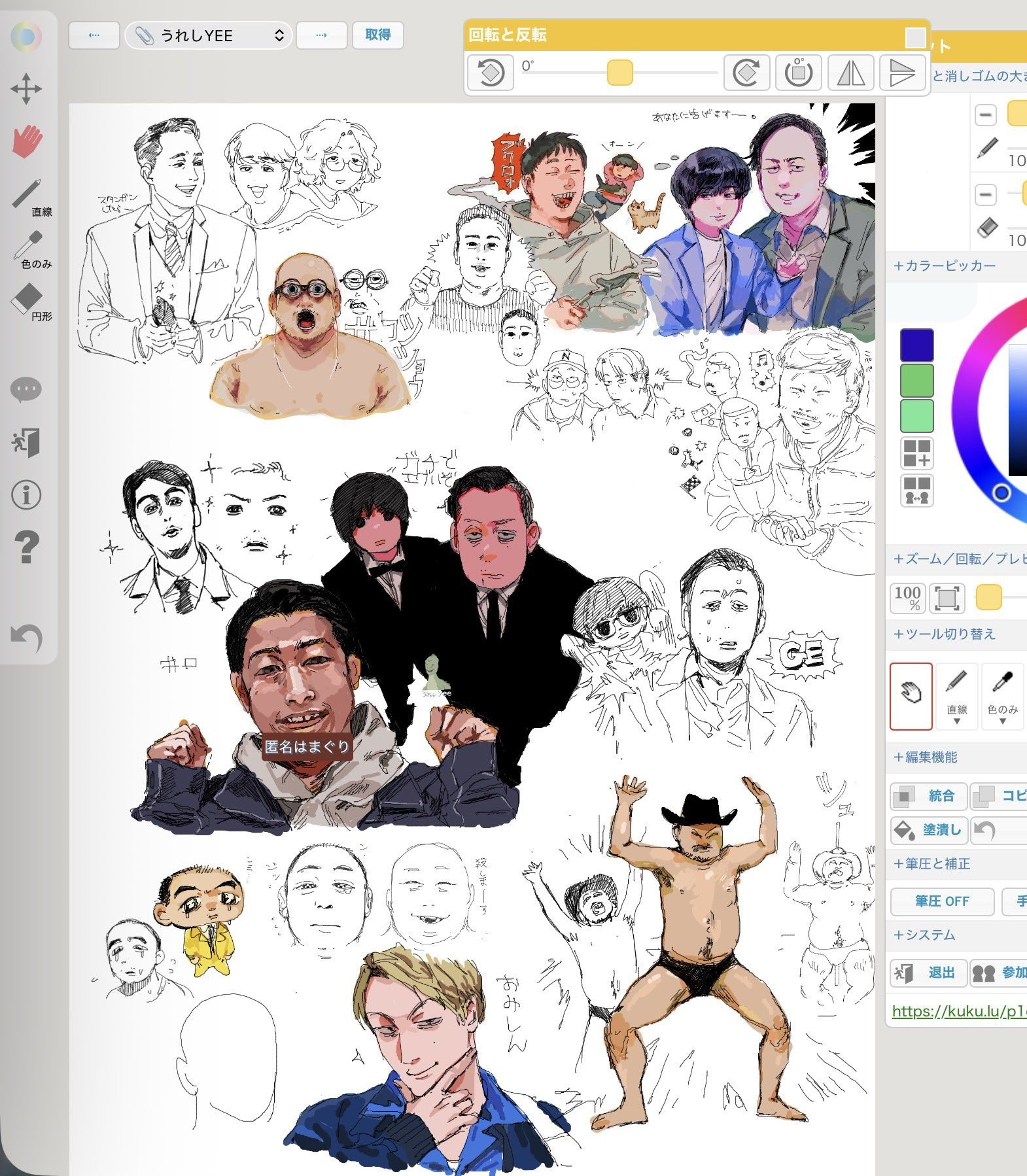Rotate canvas counterclockwise in rotation panel
Screen dimensions: 1027x1176
[x=490, y=73]
